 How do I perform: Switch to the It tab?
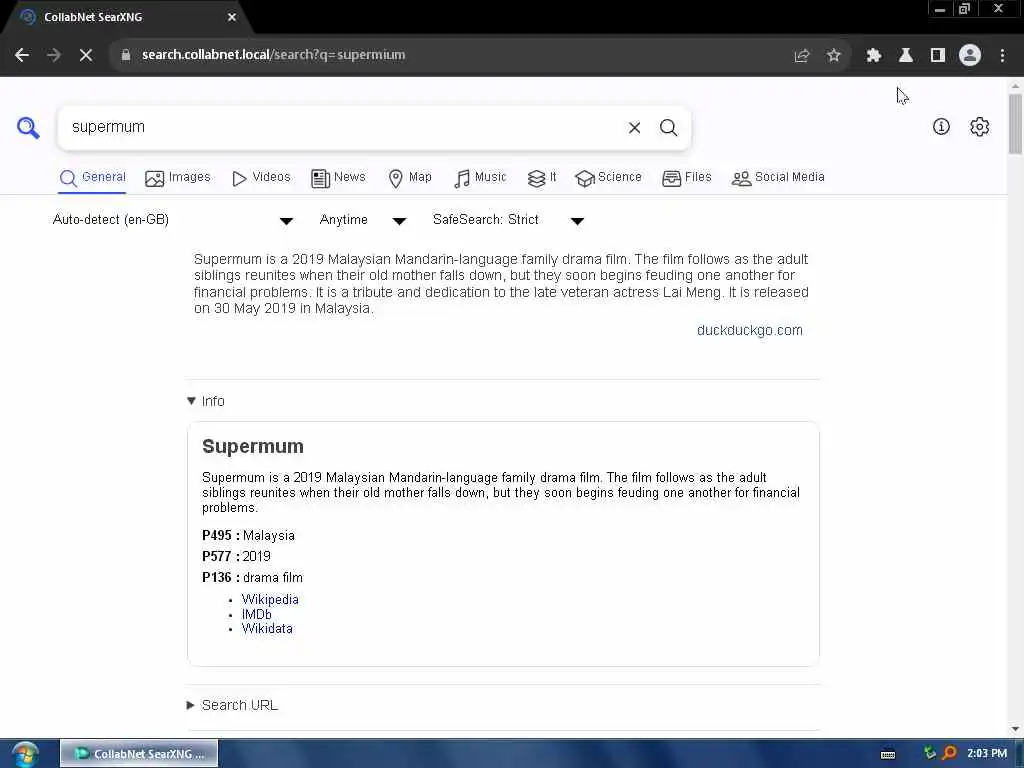pos(542,178)
